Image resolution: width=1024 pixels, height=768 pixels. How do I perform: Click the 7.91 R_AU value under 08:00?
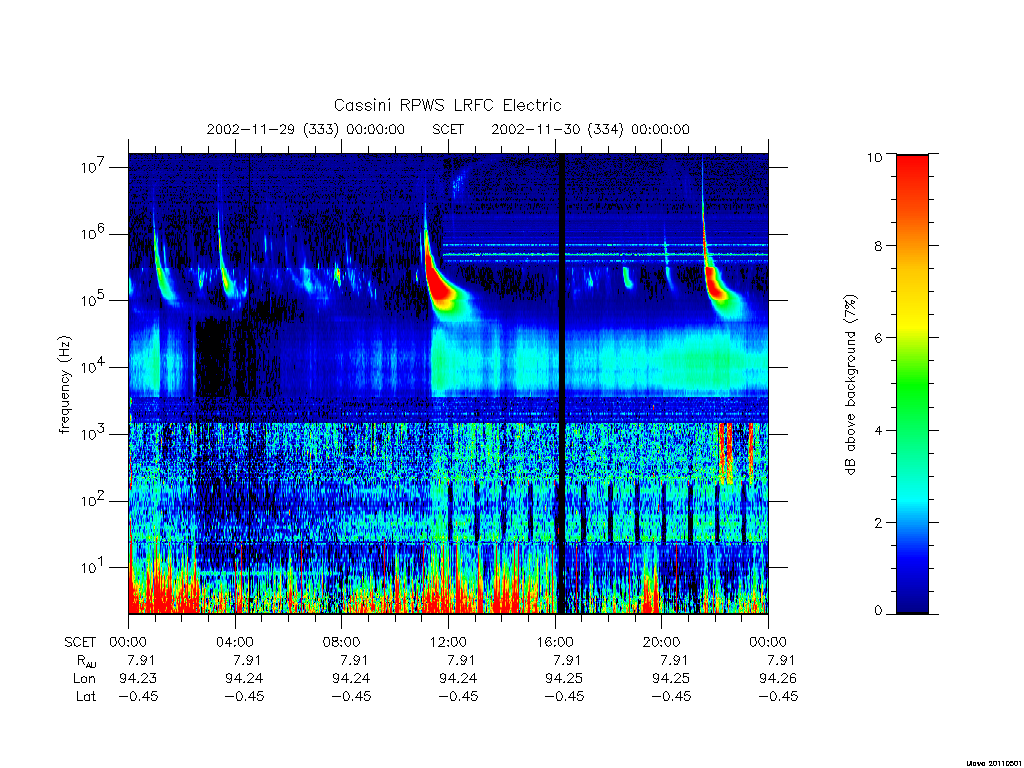pos(354,660)
